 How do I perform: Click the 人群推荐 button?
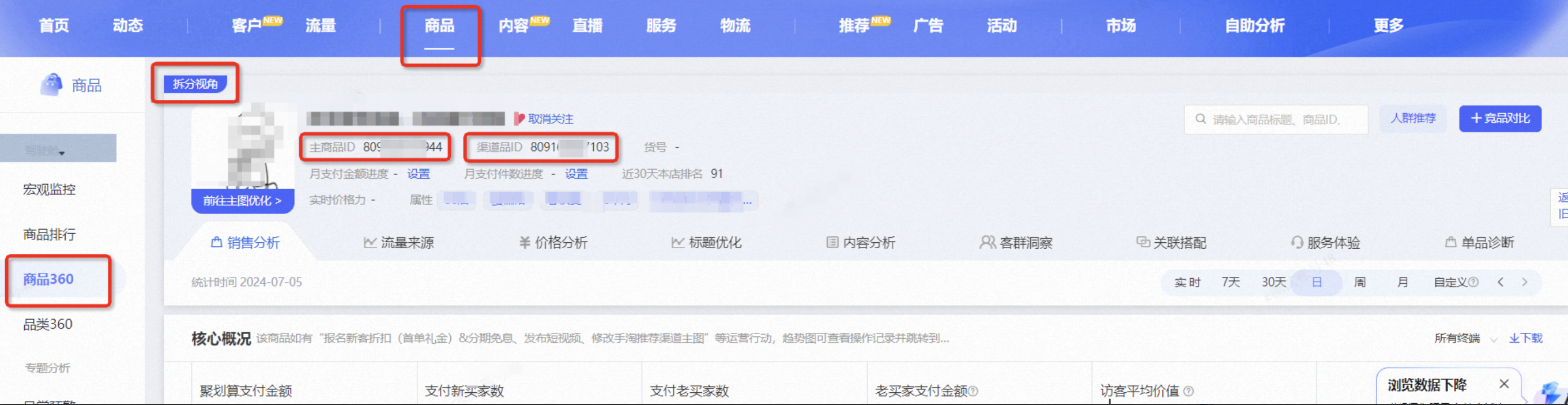pyautogui.click(x=1413, y=118)
